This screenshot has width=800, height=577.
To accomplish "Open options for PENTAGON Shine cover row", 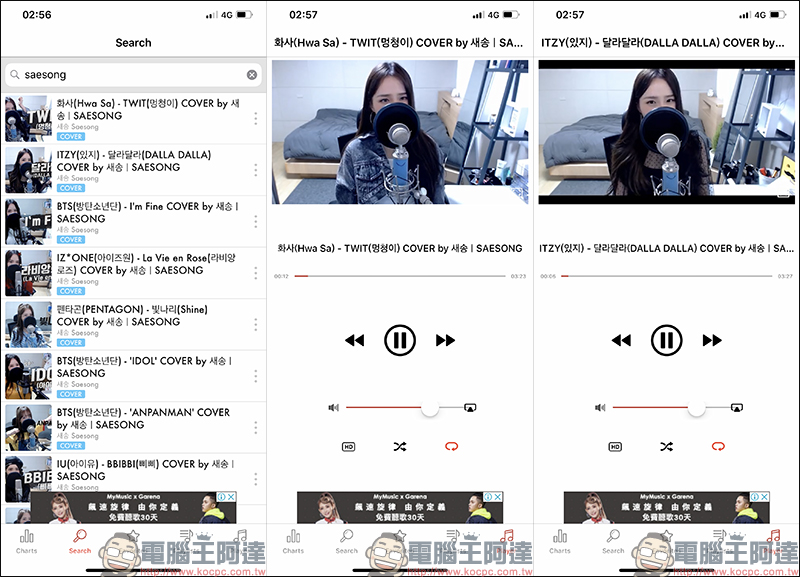I will [256, 325].
